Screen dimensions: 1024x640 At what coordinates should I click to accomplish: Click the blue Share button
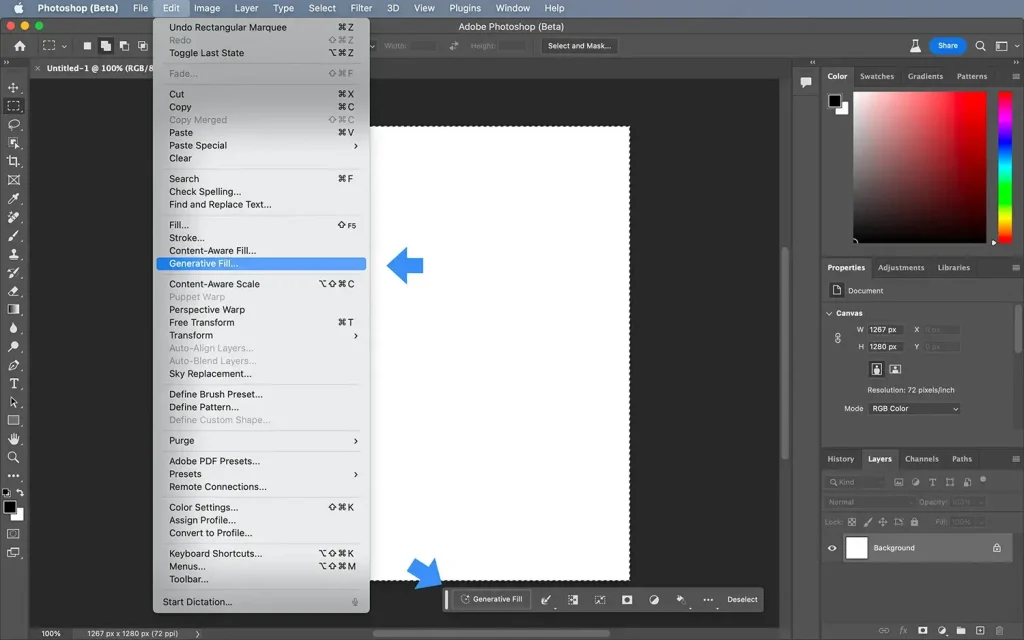tap(947, 46)
